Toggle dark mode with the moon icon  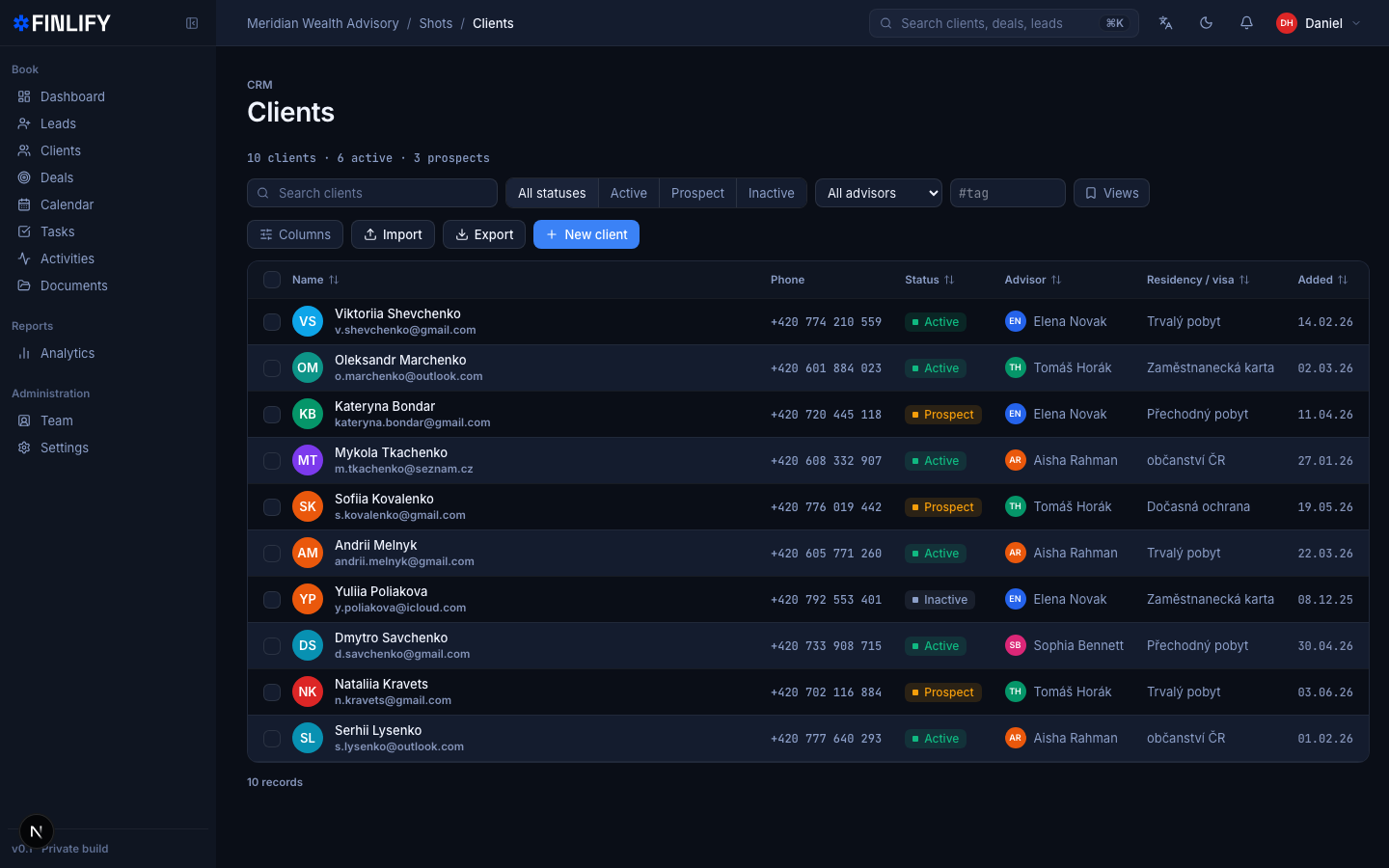tap(1206, 23)
